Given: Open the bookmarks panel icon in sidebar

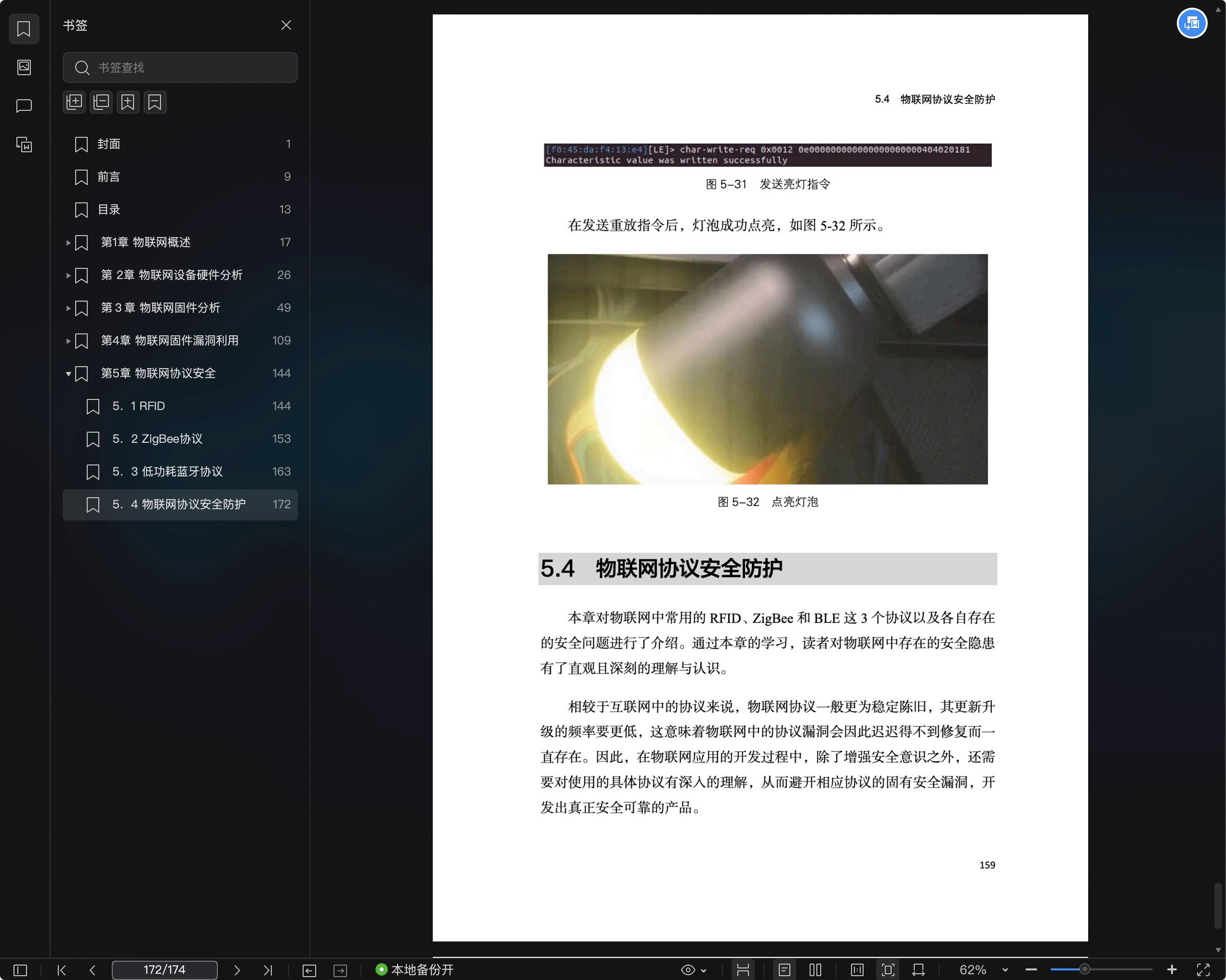Looking at the screenshot, I should click(x=24, y=28).
